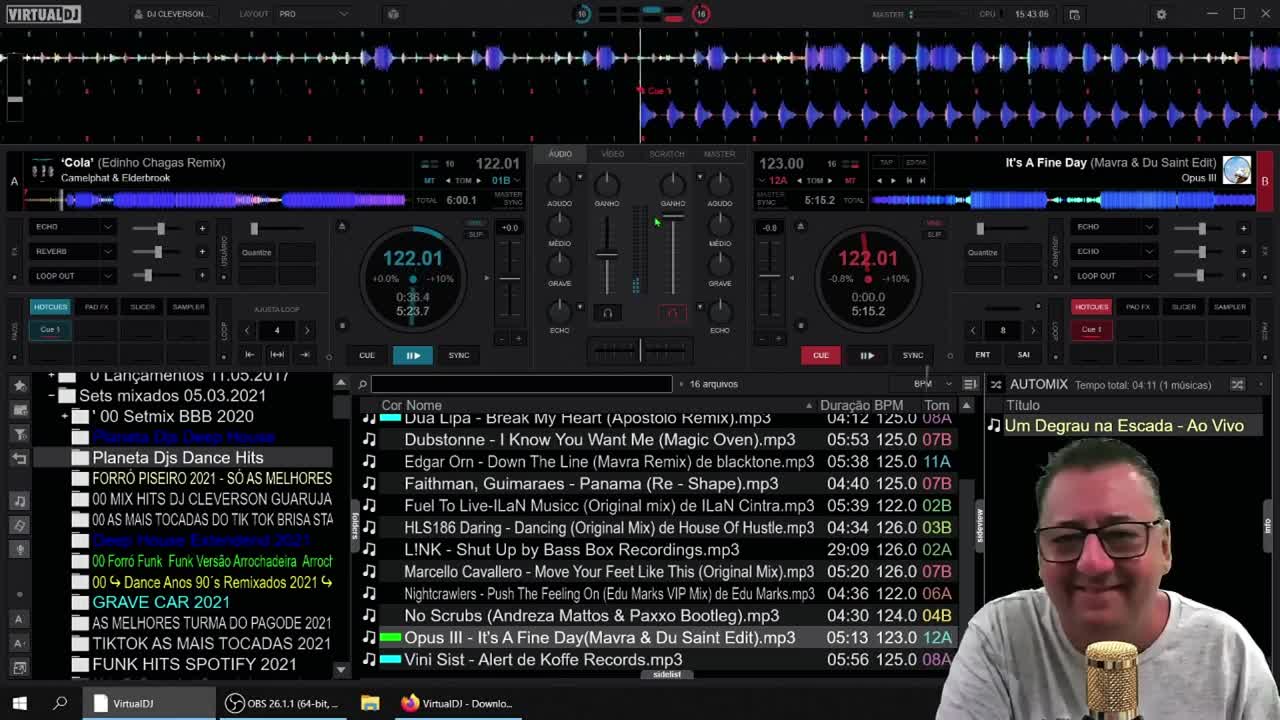This screenshot has width=1280, height=720.
Task: Click the plus button beside deck A REVERB effect
Action: click(202, 252)
